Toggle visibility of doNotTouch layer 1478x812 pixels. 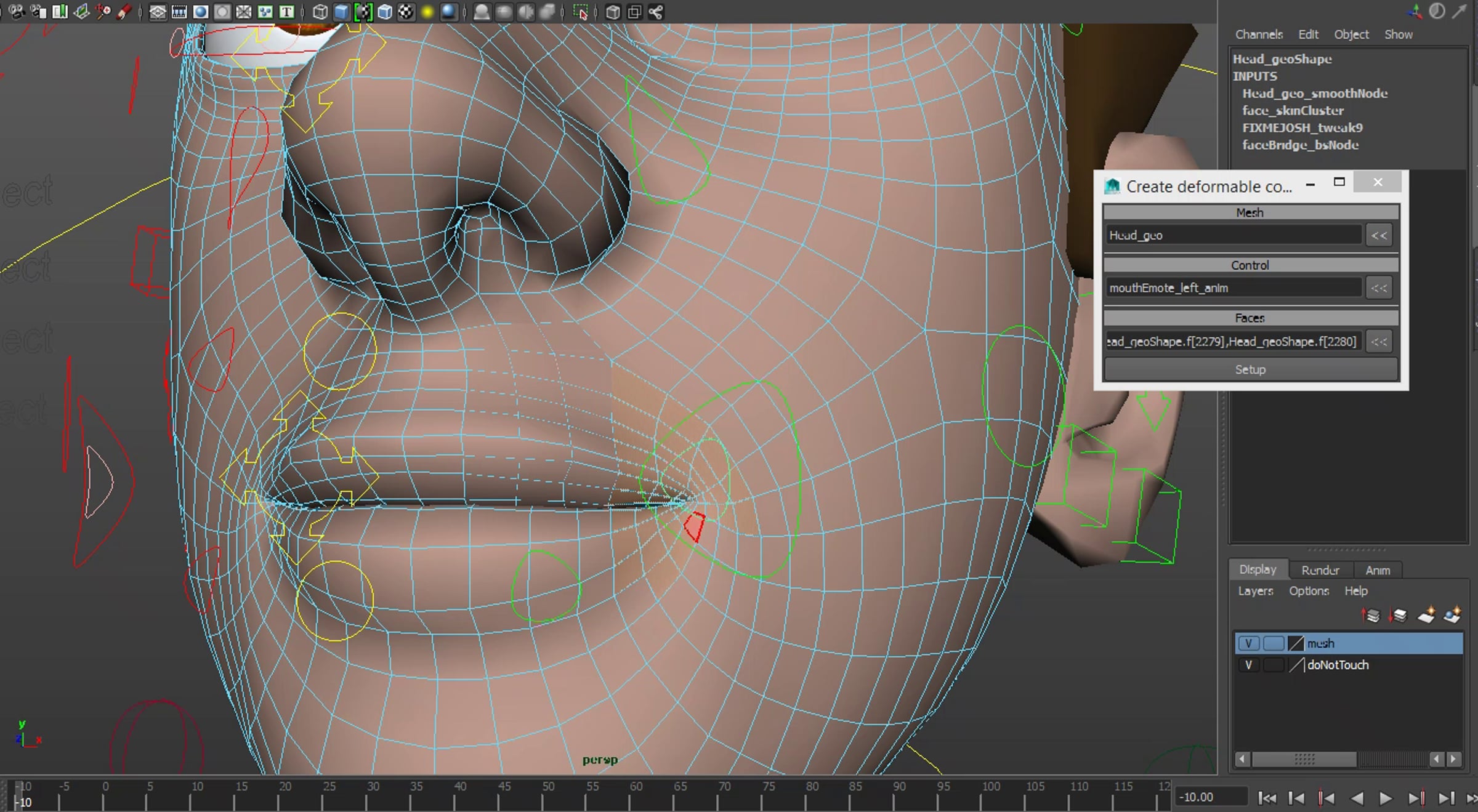point(1248,665)
